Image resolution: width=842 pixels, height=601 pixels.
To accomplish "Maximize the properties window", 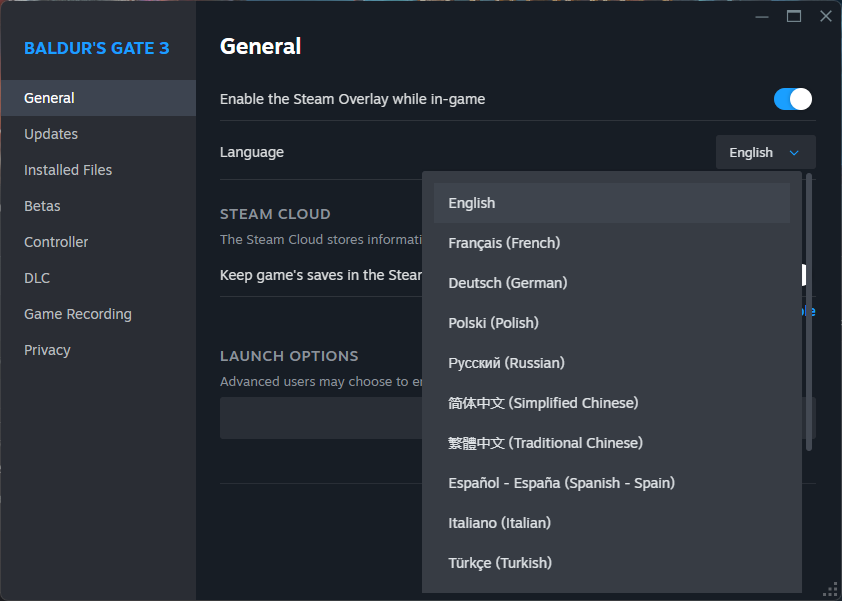I will (x=794, y=17).
